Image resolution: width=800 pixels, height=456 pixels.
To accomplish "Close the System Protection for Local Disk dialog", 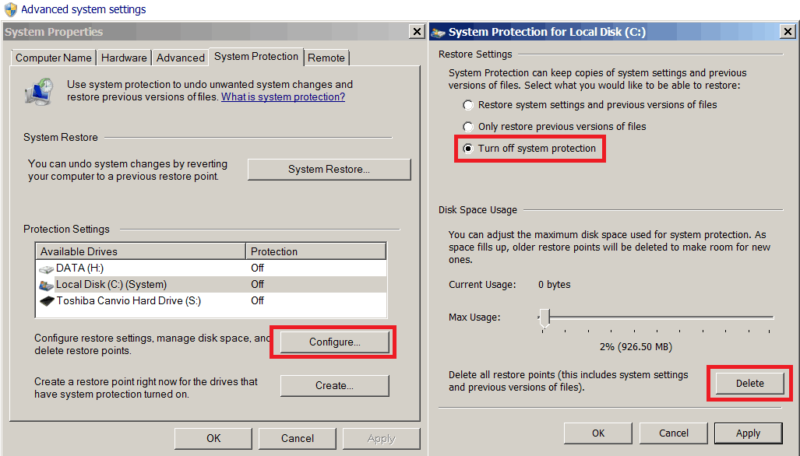I will (788, 32).
